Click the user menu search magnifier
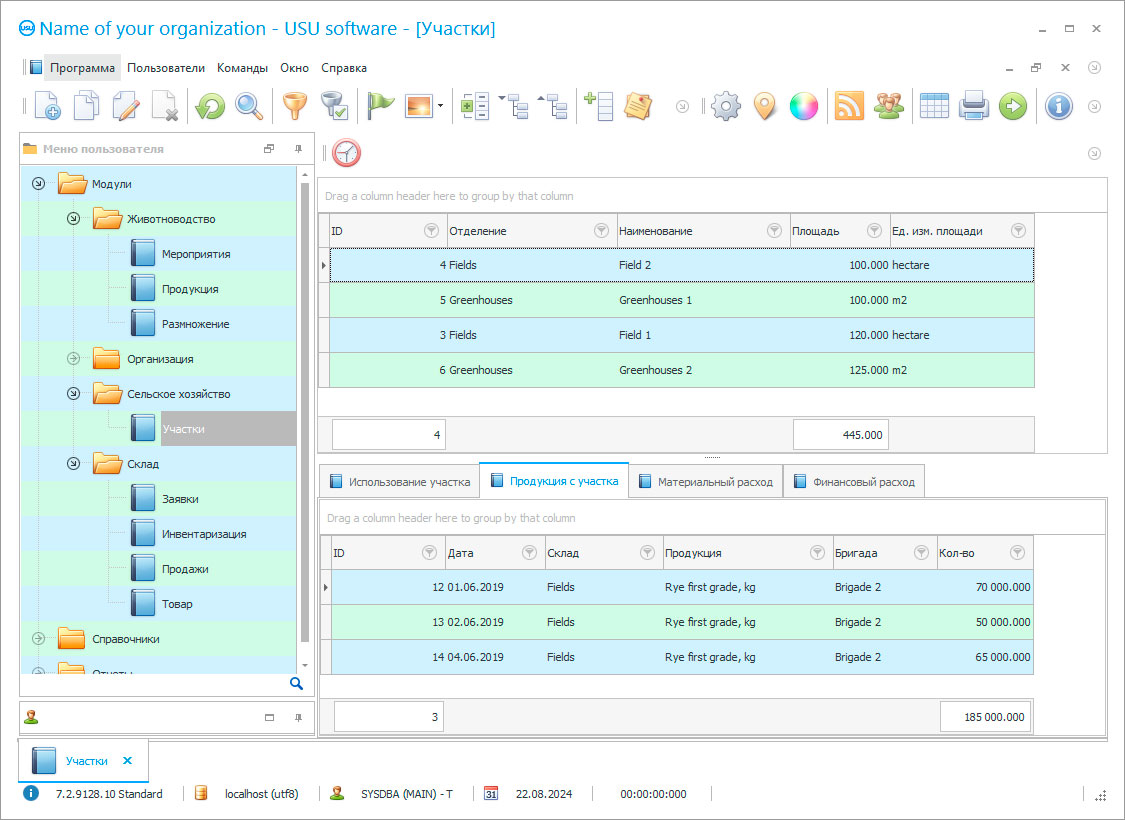Viewport: 1125px width, 820px height. pyautogui.click(x=296, y=683)
